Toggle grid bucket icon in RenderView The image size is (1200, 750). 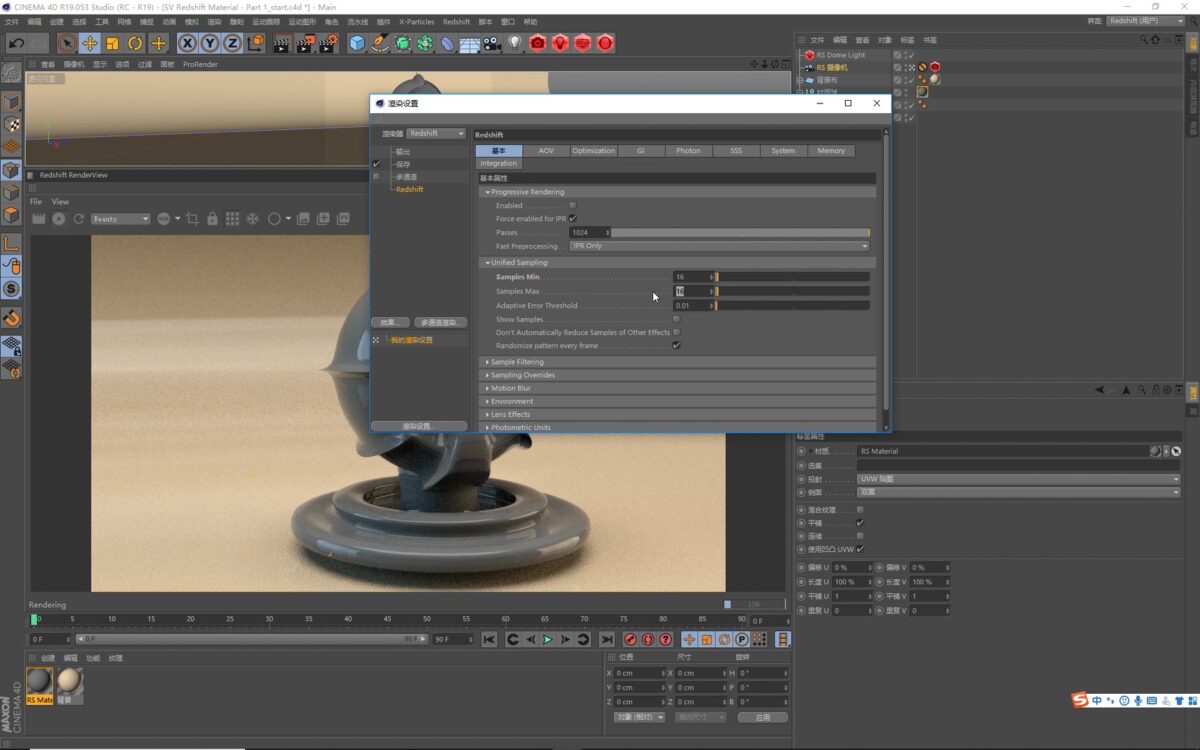[232, 218]
